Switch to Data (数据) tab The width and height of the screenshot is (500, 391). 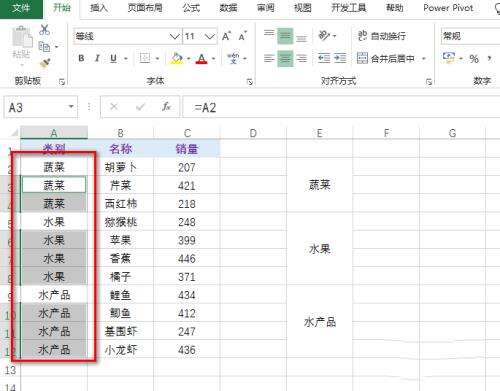(x=228, y=8)
